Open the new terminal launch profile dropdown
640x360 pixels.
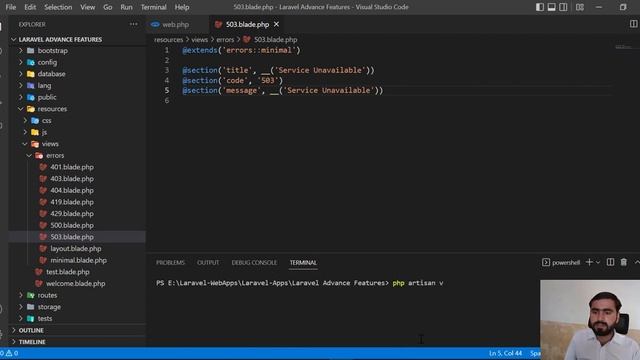(598, 262)
